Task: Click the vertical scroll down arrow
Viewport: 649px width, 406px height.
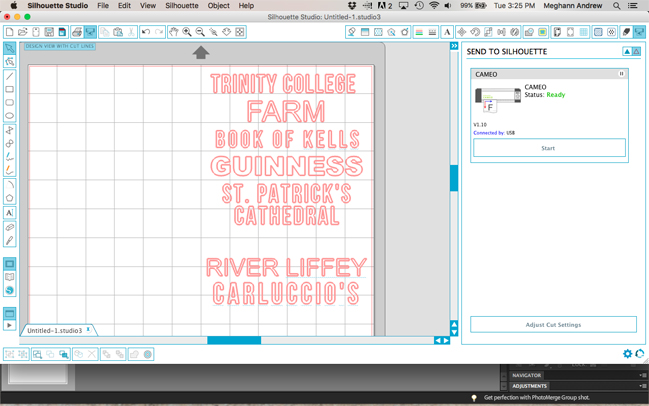Action: [454, 332]
